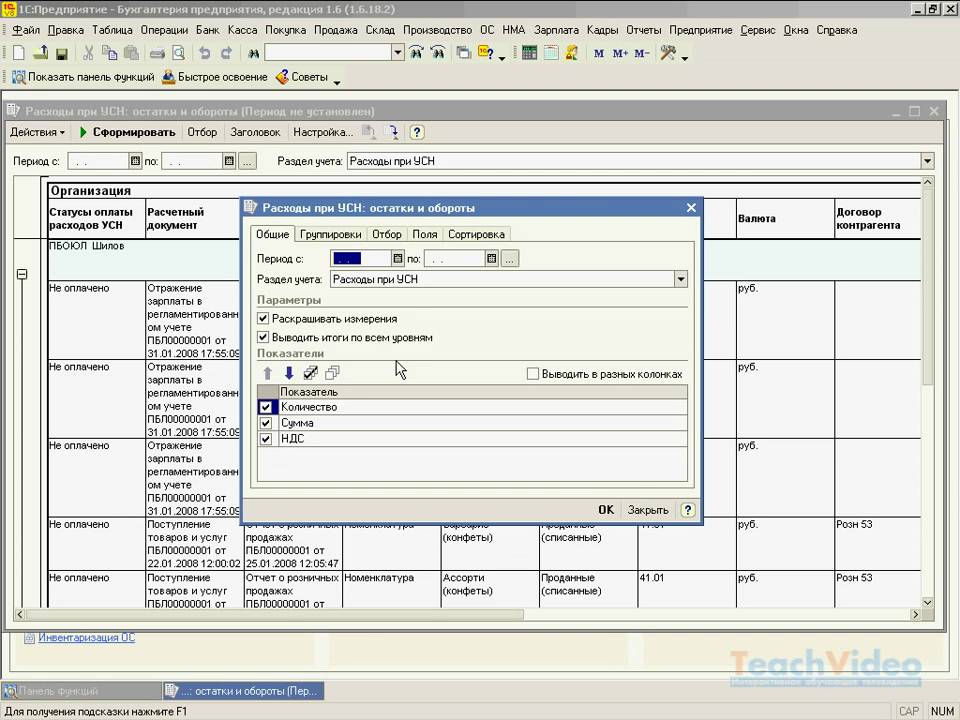The width and height of the screenshot is (960, 720).
Task: Click the Save diskette icon
Action: pyautogui.click(x=61, y=54)
